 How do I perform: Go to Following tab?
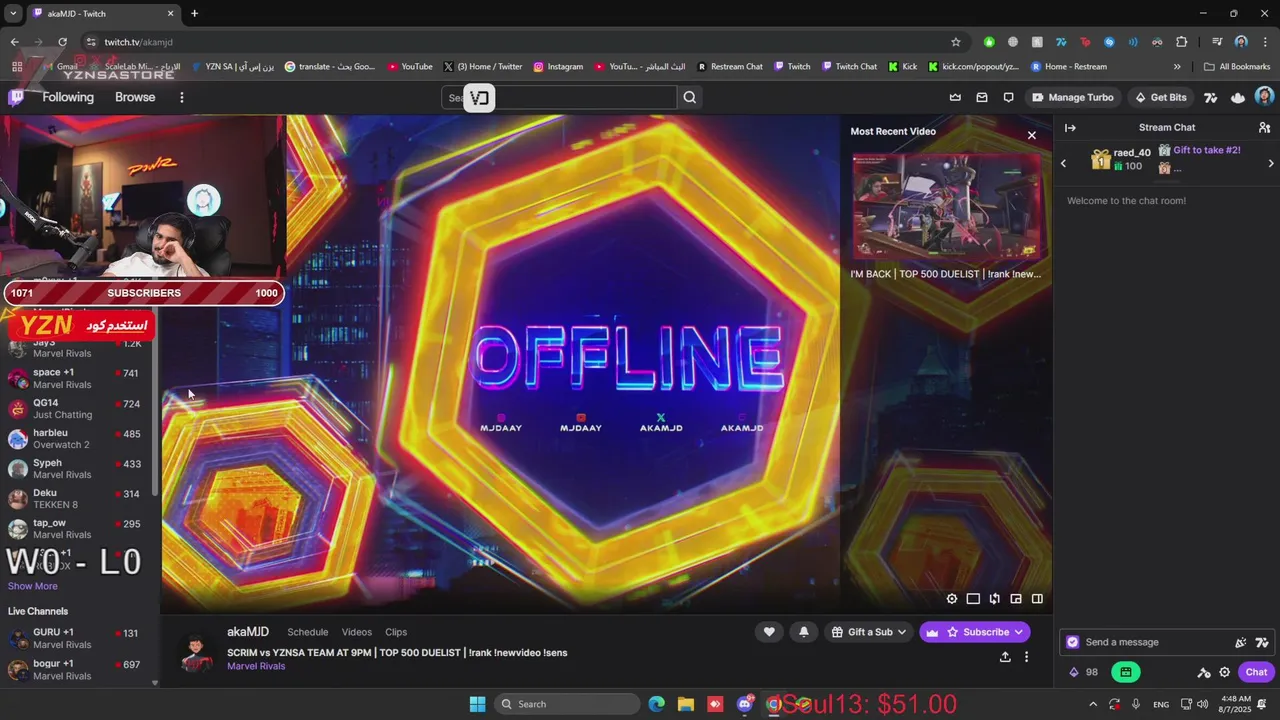(x=68, y=97)
